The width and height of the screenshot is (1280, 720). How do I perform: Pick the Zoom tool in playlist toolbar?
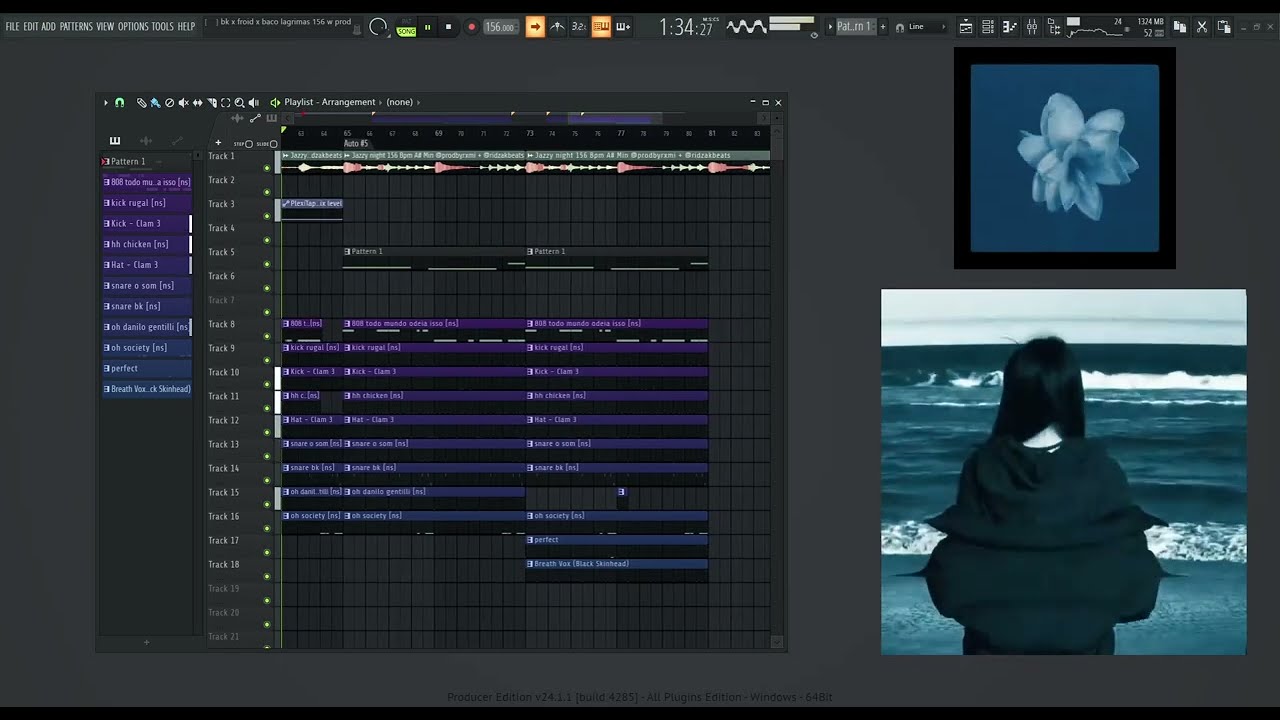(239, 102)
